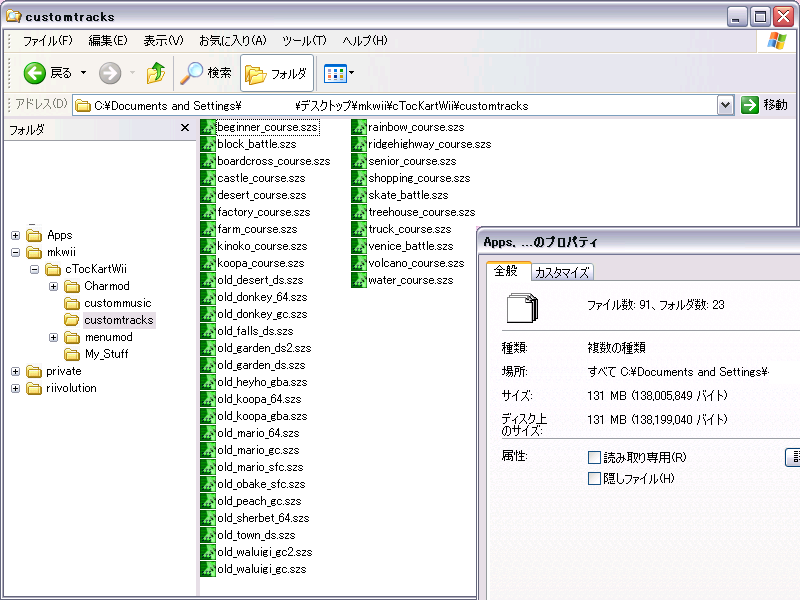Click the custommusic folder icon in tree
Viewport: 800px width, 600px height.
[72, 303]
